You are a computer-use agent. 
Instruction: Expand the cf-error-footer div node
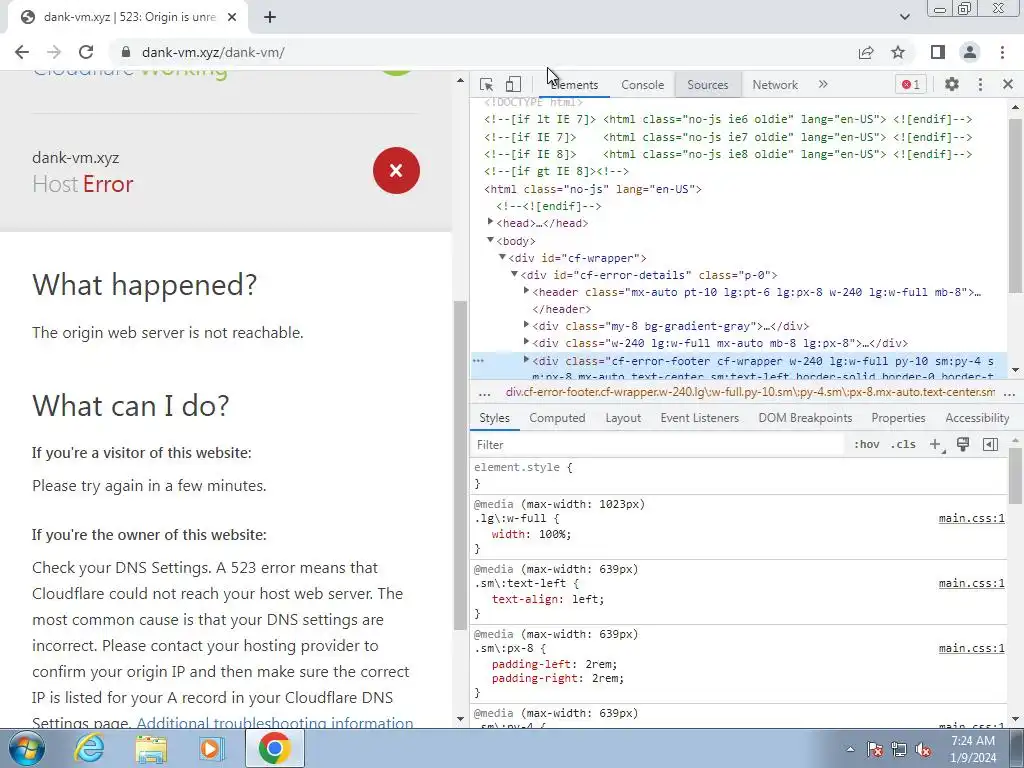tap(526, 360)
